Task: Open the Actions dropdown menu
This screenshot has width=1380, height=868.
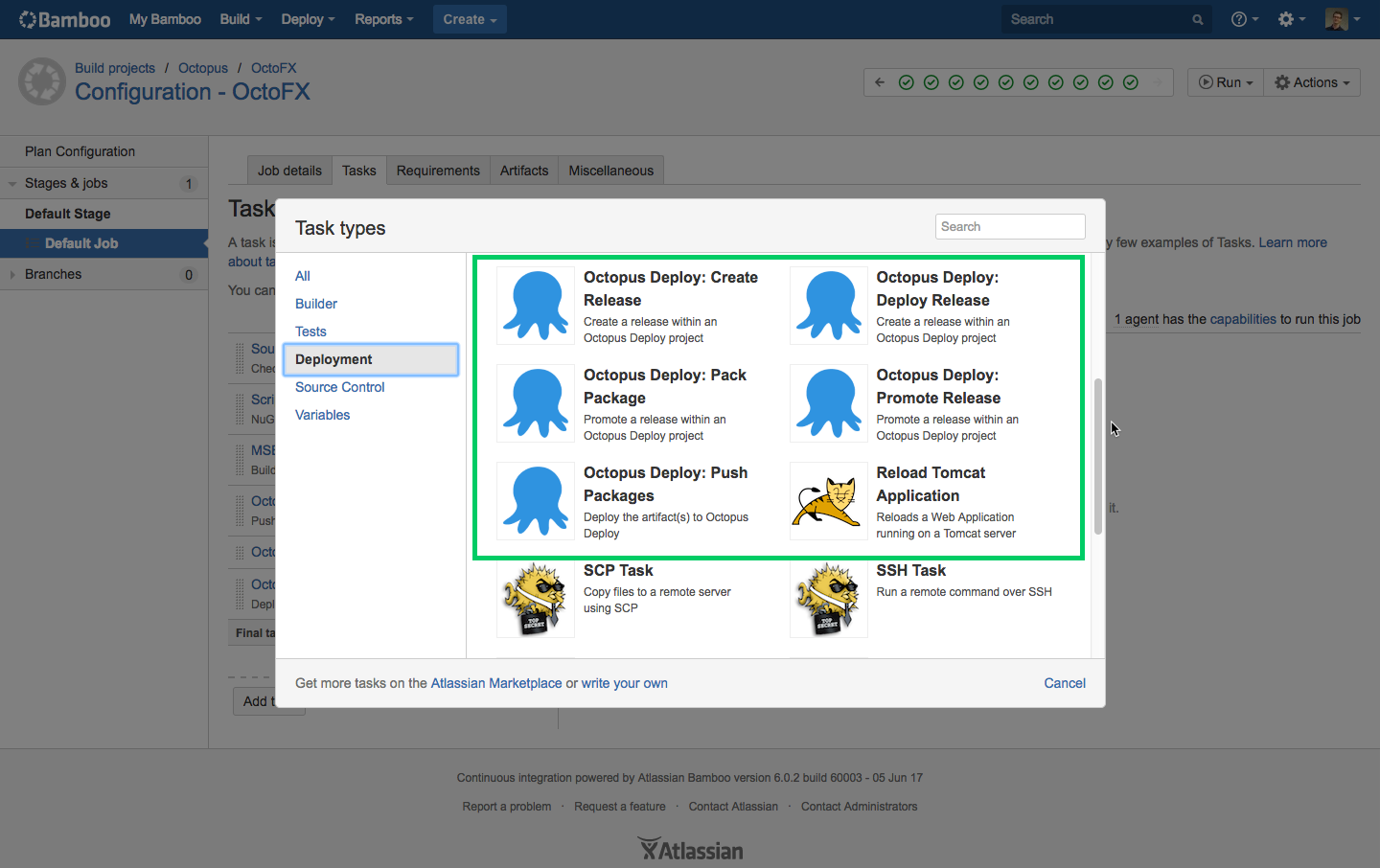Action: pyautogui.click(x=1311, y=81)
